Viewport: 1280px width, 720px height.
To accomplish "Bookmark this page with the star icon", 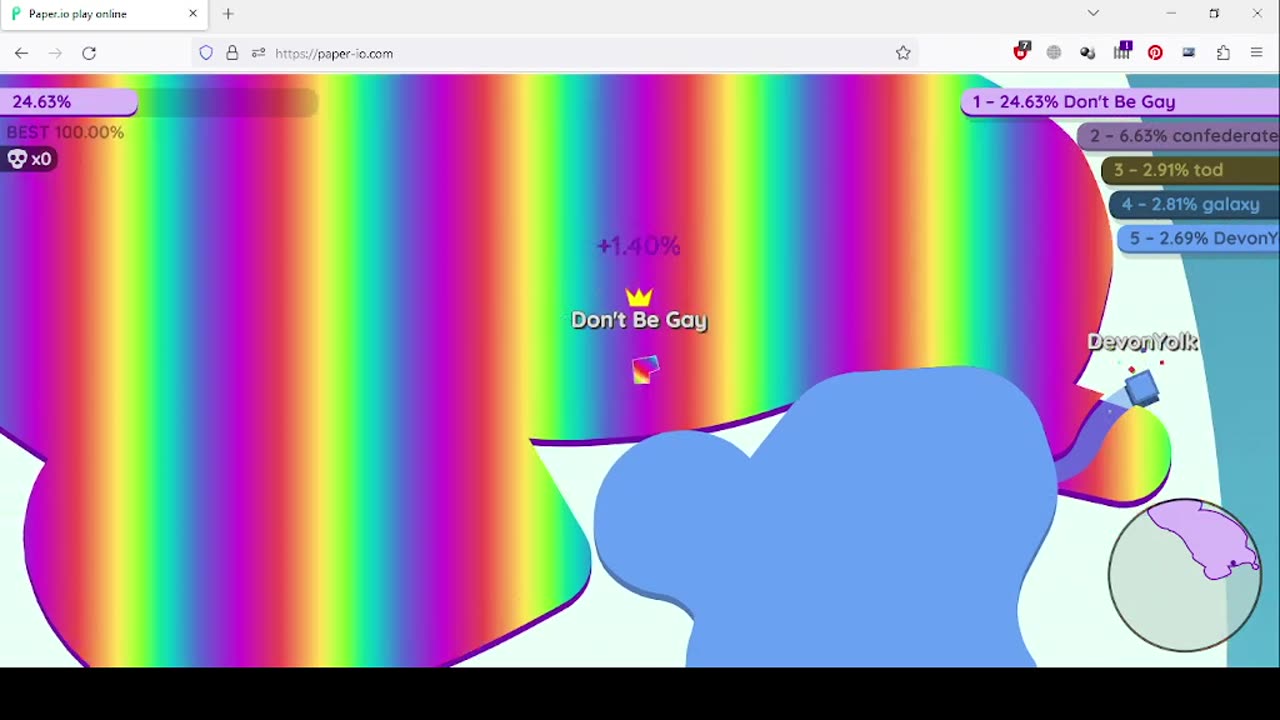I will [x=903, y=53].
